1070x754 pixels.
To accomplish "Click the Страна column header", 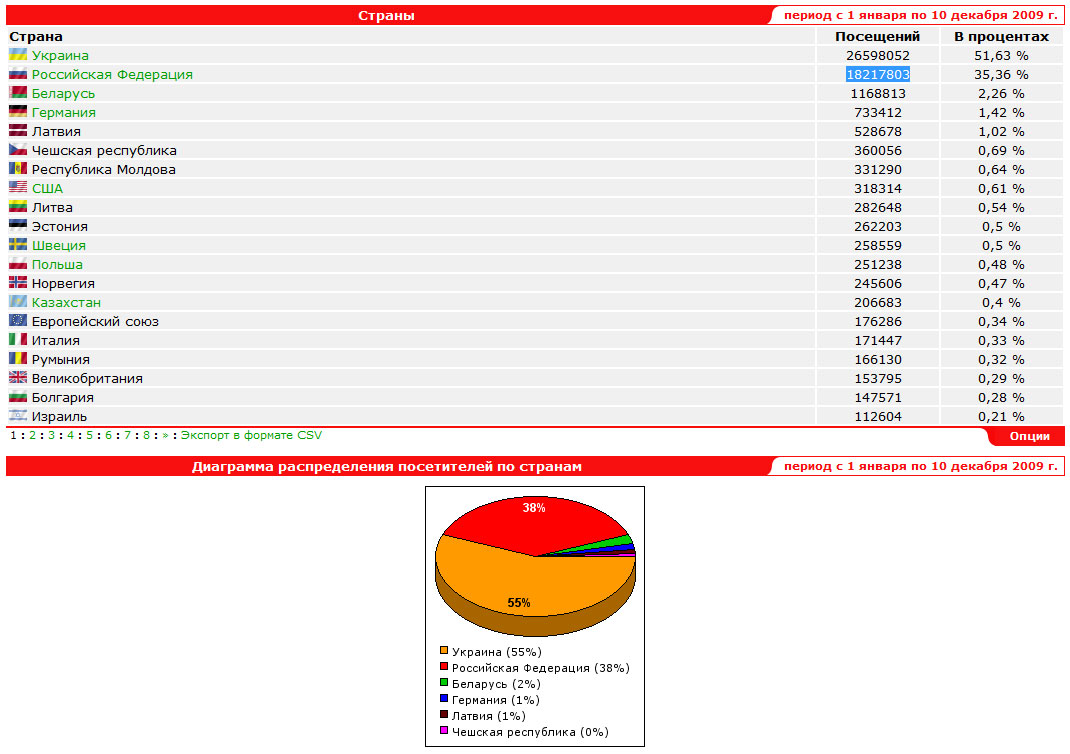I will (35, 36).
